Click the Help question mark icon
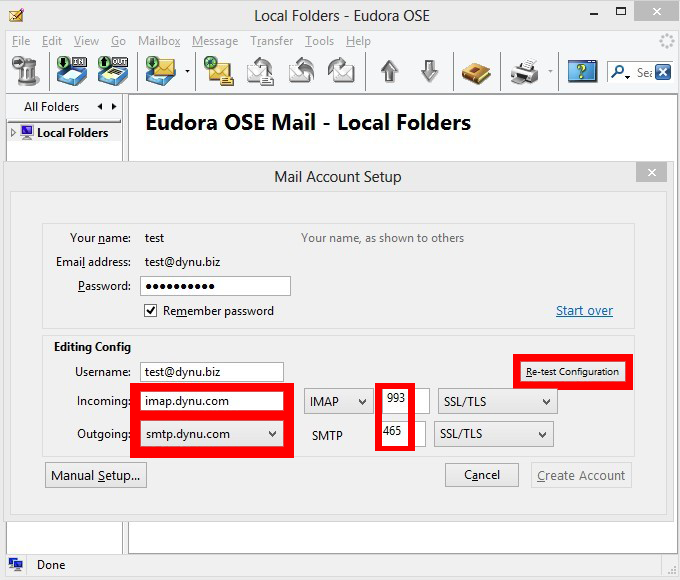 [x=582, y=71]
